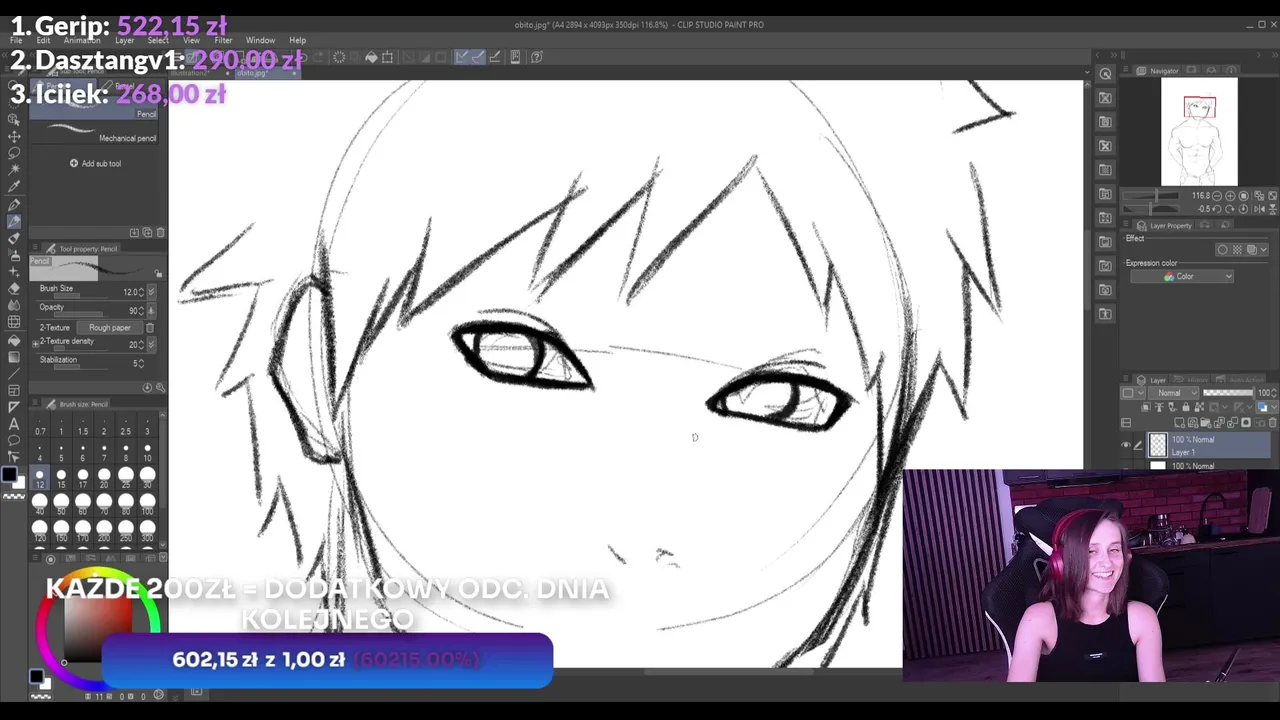Viewport: 1280px width, 720px height.
Task: Click the layer opacity slider
Action: 1228,392
